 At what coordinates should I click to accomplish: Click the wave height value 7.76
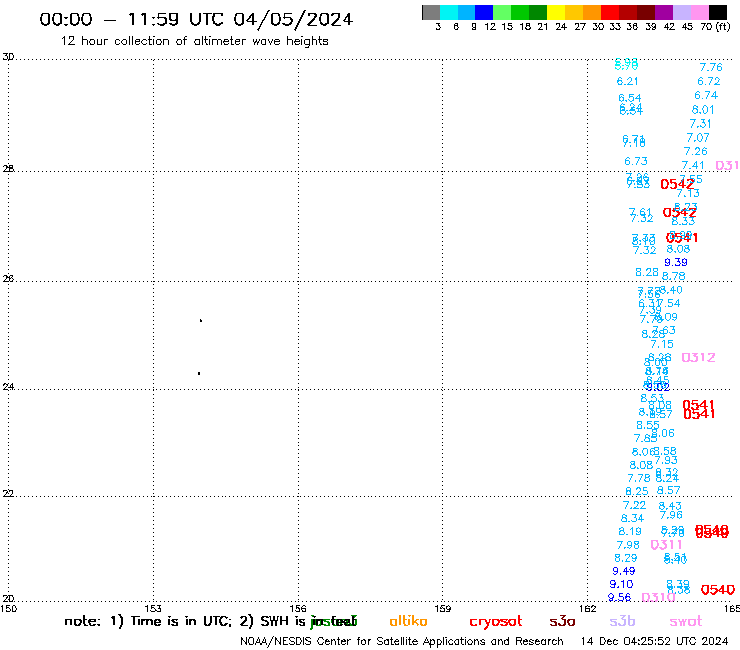(711, 68)
